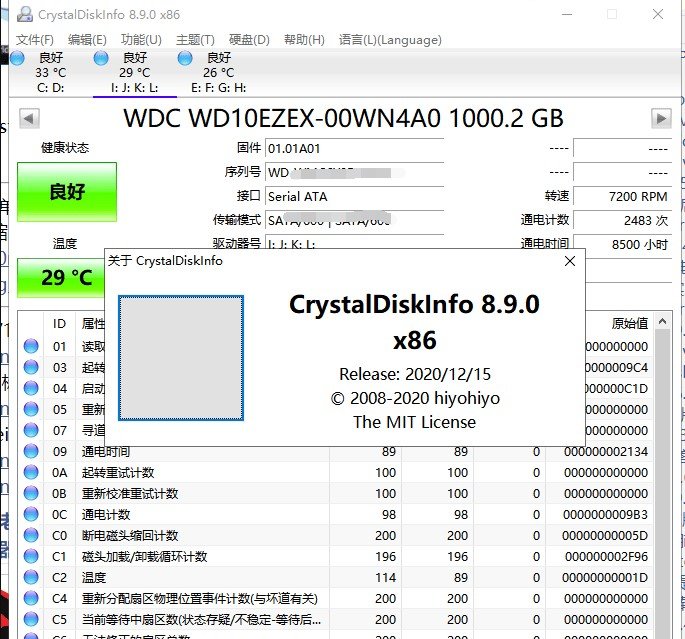Open the 功能(U) menu

click(141, 40)
